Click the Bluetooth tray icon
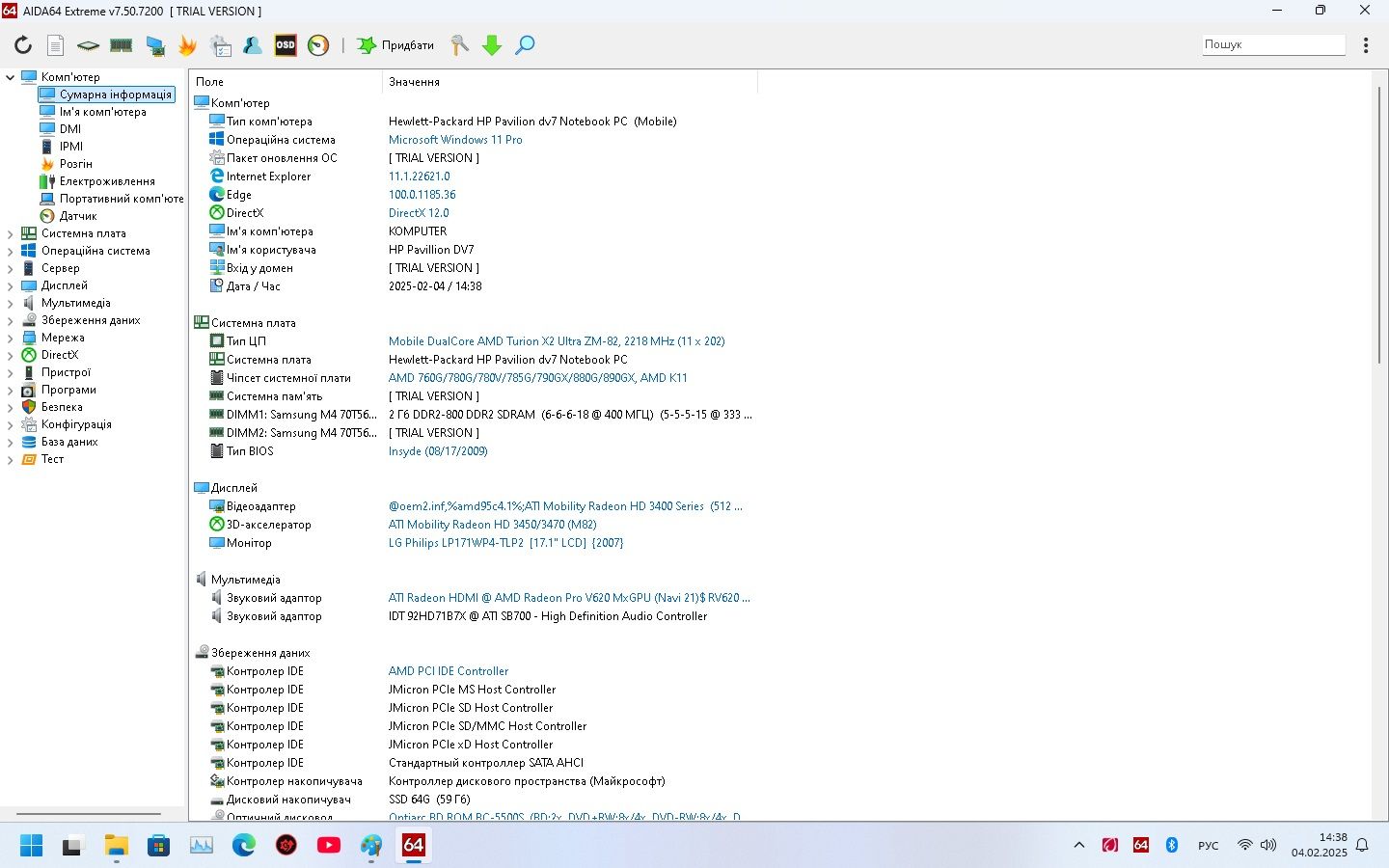The width and height of the screenshot is (1389, 868). [x=1172, y=846]
